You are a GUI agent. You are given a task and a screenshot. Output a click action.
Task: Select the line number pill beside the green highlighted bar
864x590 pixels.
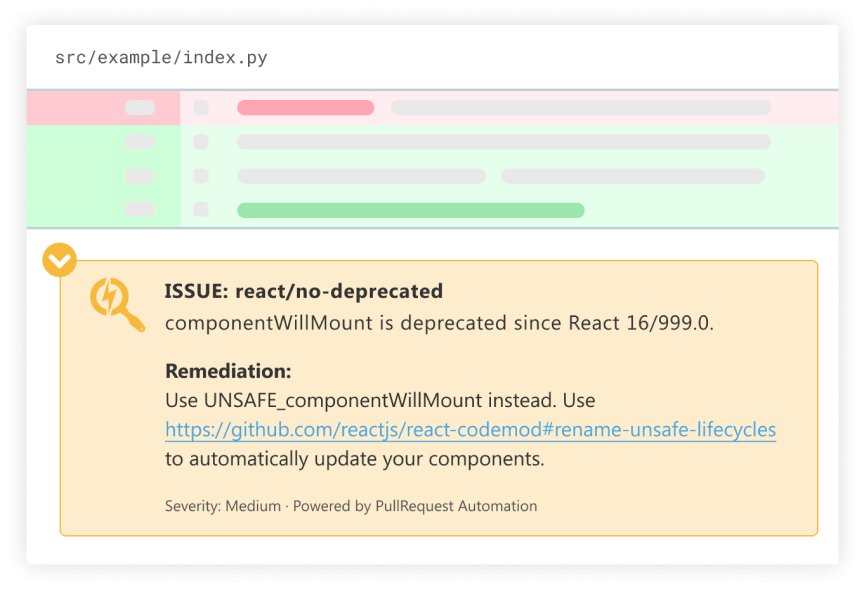(x=140, y=209)
